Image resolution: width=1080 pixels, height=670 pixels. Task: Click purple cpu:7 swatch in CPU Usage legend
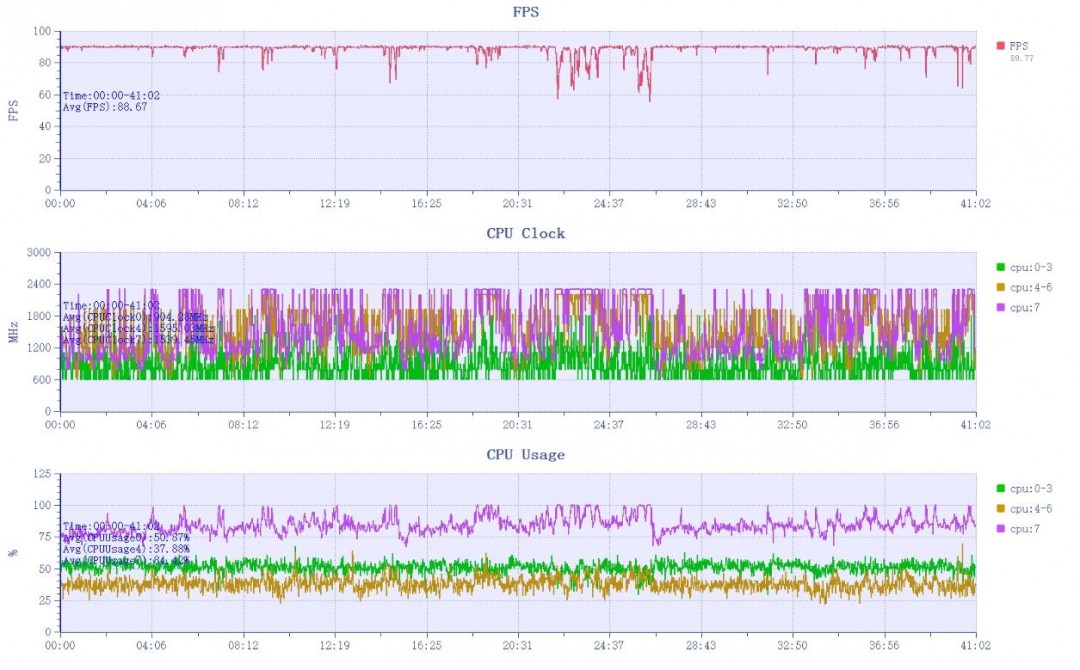(x=1000, y=529)
